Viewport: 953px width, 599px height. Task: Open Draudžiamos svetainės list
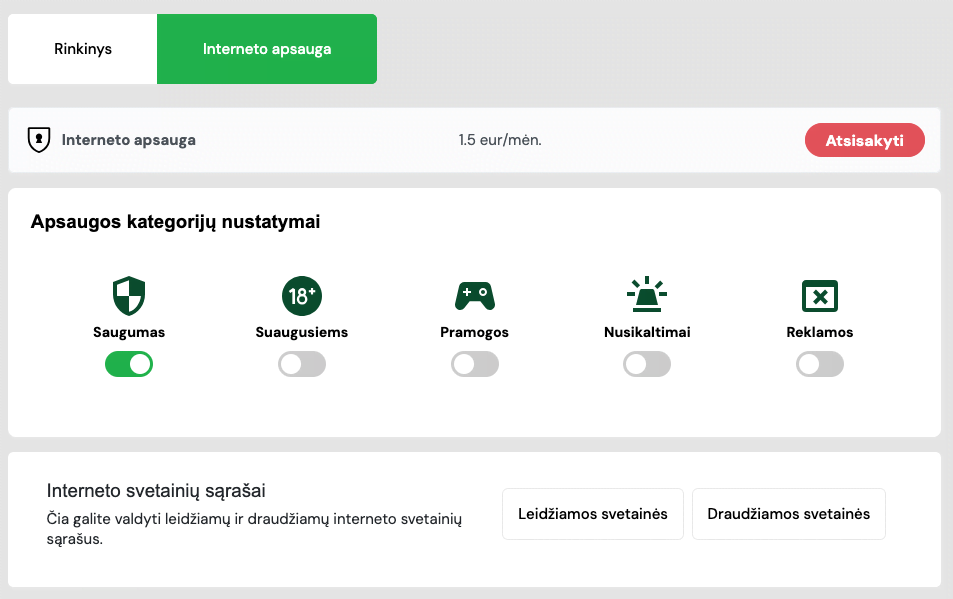[788, 514]
